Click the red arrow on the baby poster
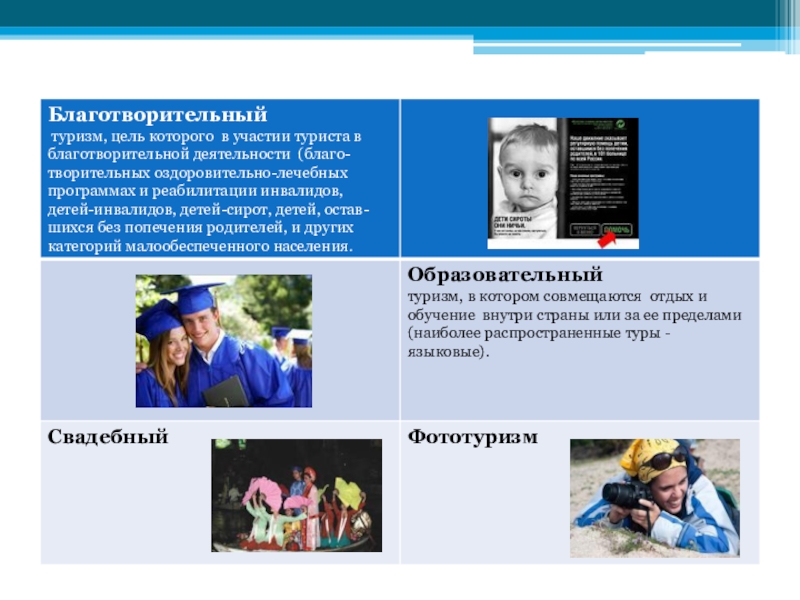The image size is (800, 600). pyautogui.click(x=607, y=240)
